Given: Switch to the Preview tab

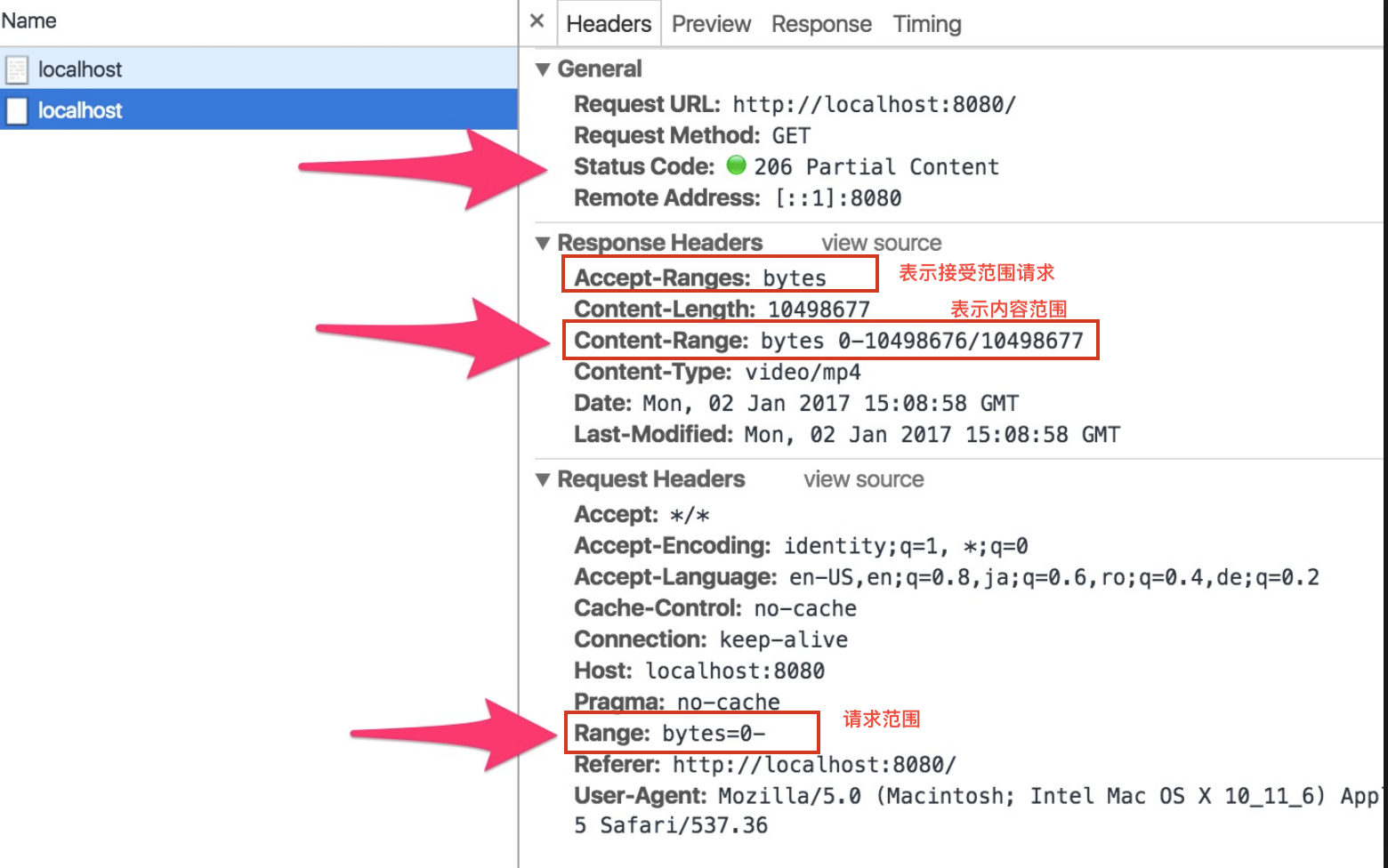Looking at the screenshot, I should click(x=711, y=24).
